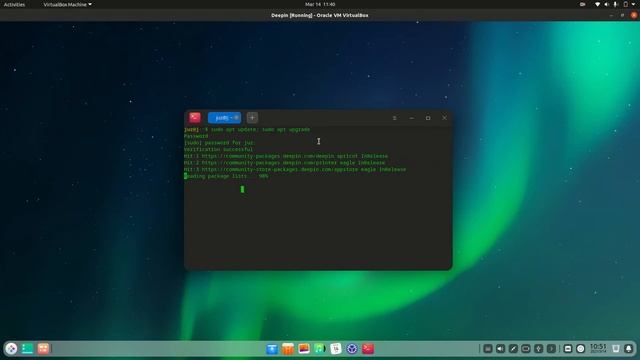Screen dimensions: 640x360
Task: Select the blue terminal tab
Action: [x=224, y=118]
